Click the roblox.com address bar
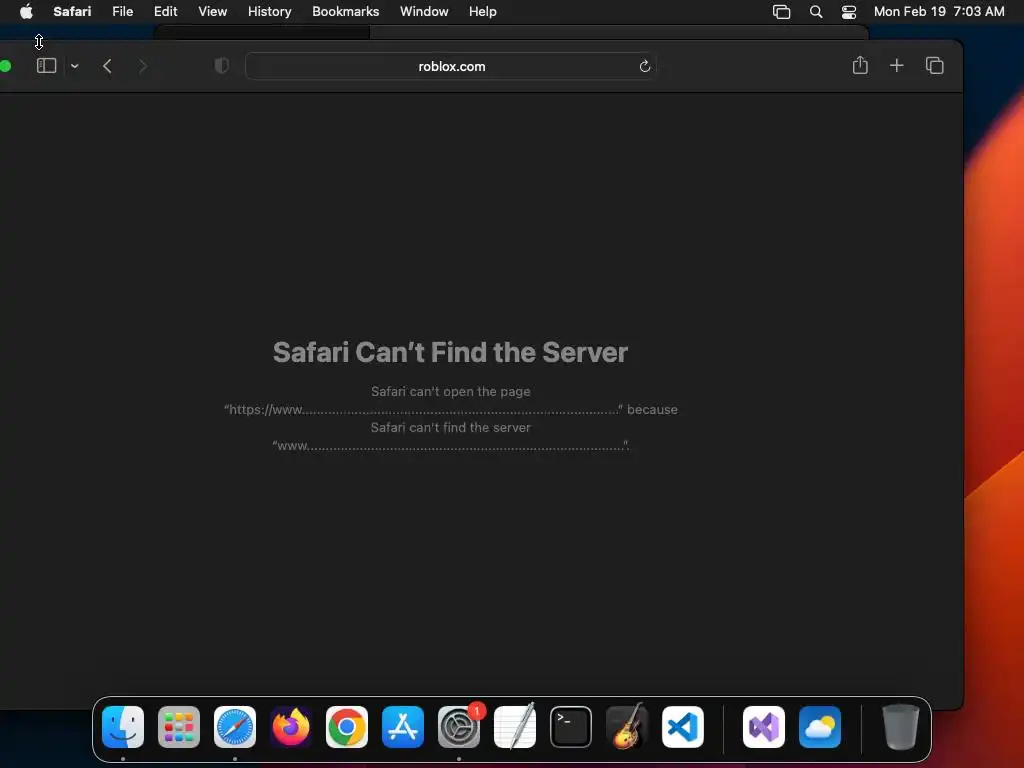1024x768 pixels. 451,66
